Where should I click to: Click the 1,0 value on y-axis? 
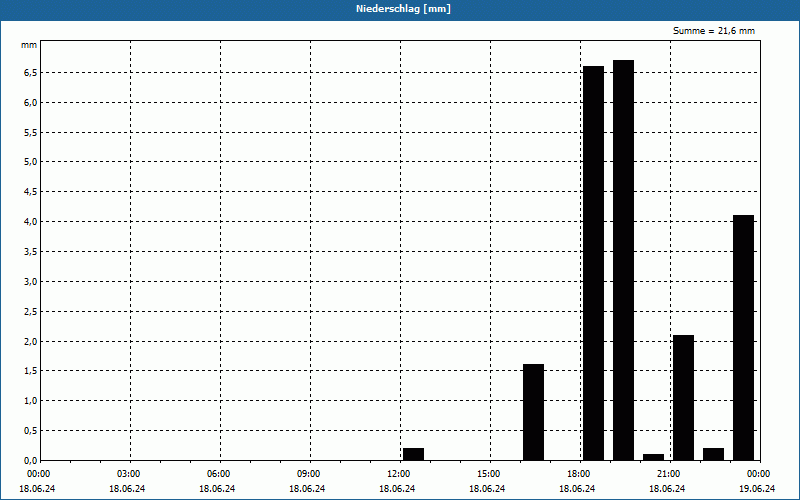pyautogui.click(x=30, y=401)
